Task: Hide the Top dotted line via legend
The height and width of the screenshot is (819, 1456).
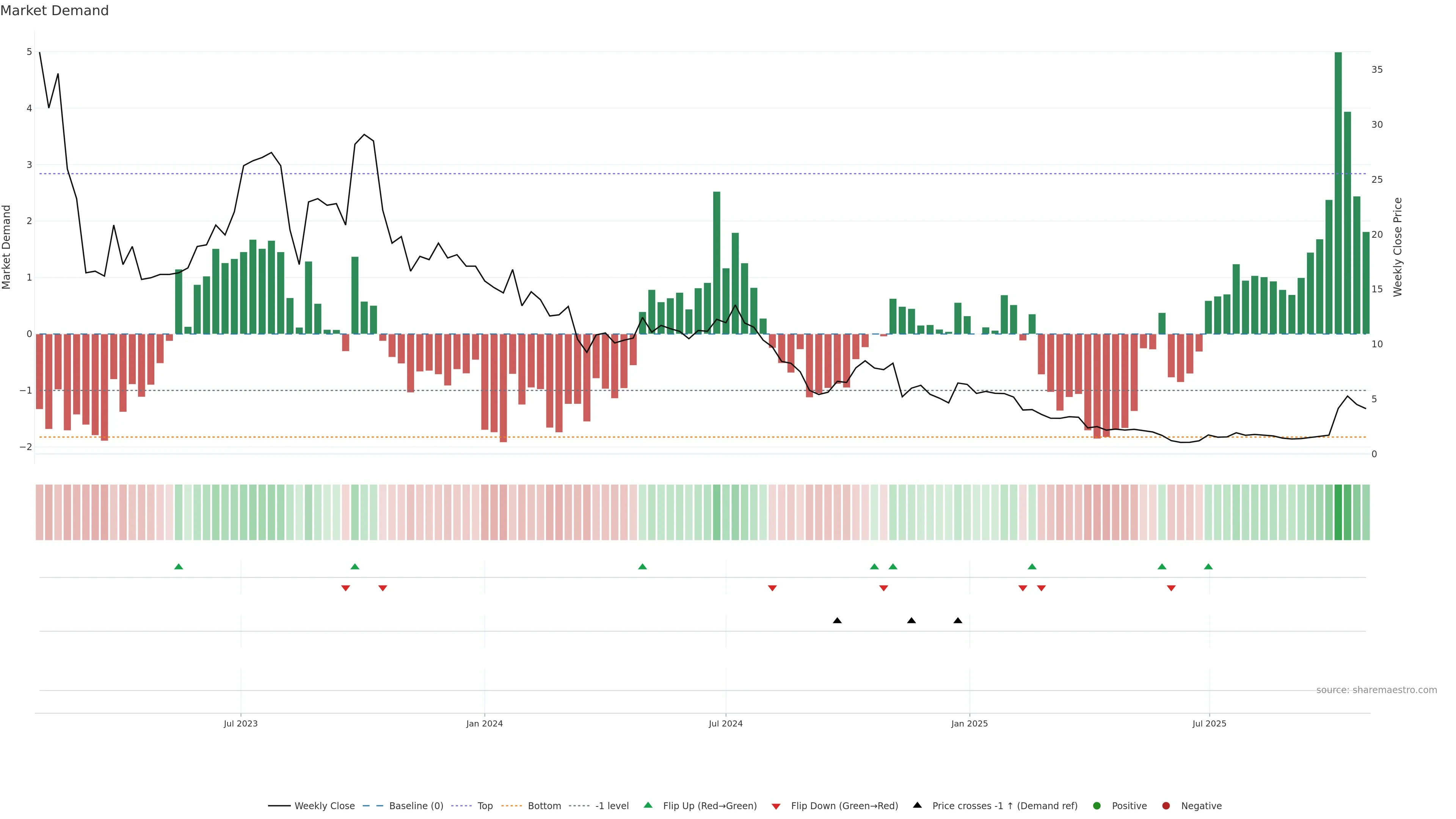Action: tap(485, 806)
